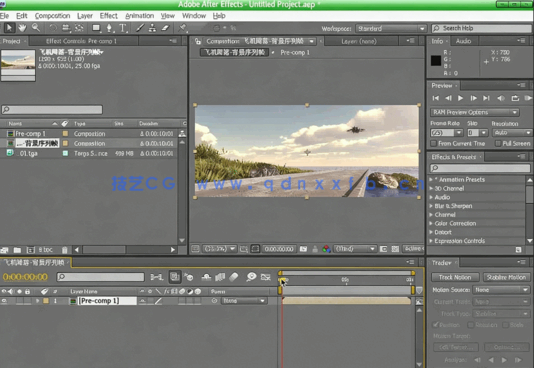Select the 01.tga item in Project panel
The image size is (534, 368).
click(x=28, y=154)
